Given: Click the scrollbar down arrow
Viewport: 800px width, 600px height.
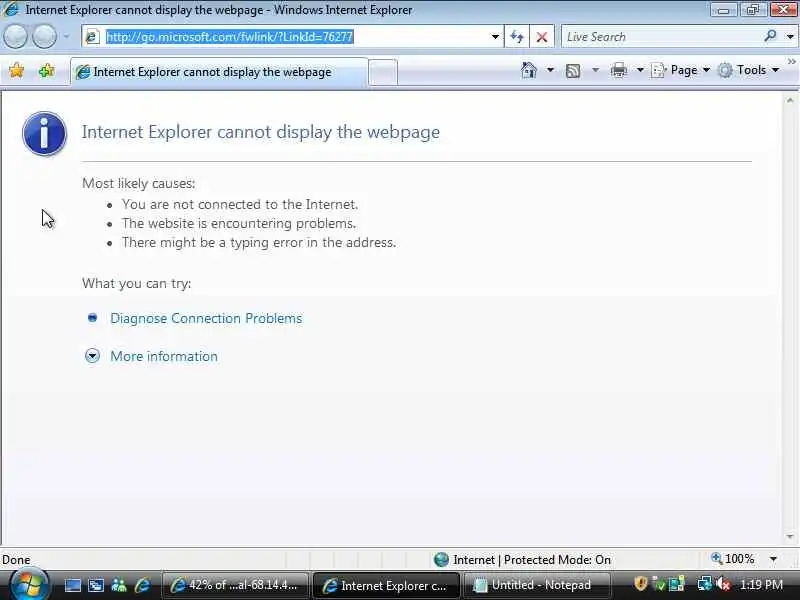Looking at the screenshot, I should pos(790,536).
